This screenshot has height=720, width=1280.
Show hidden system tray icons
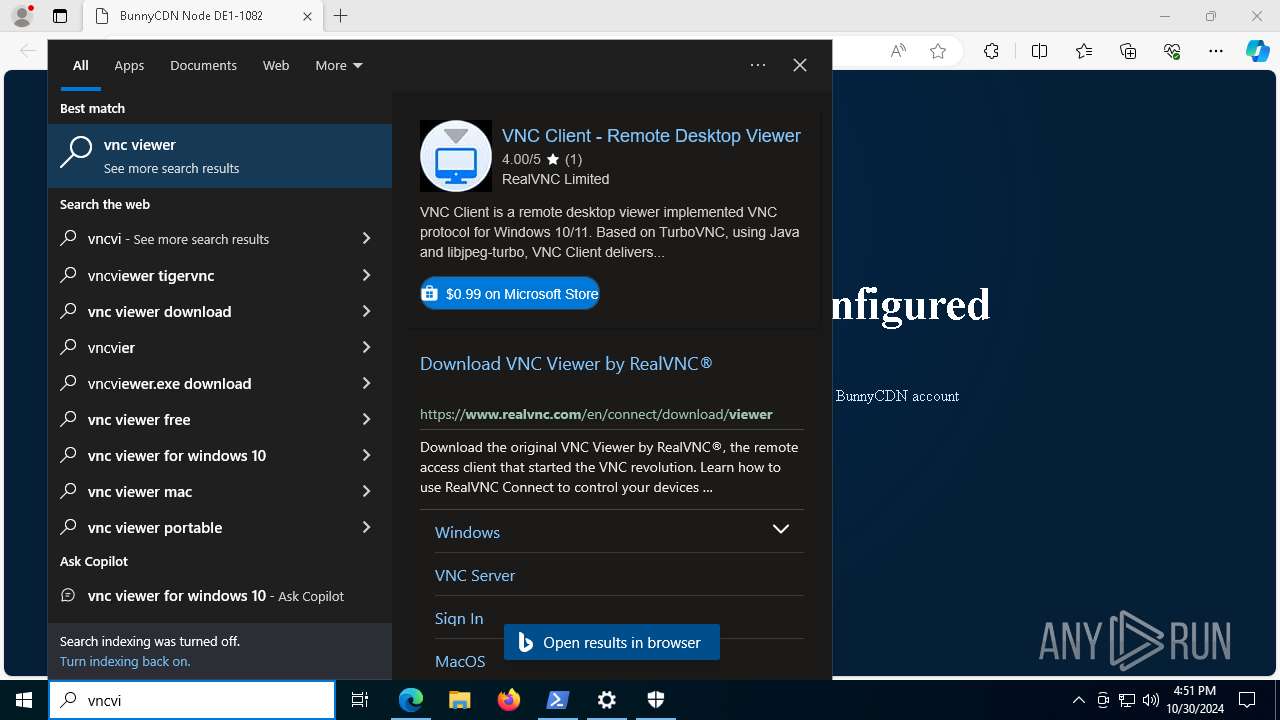(x=1078, y=700)
